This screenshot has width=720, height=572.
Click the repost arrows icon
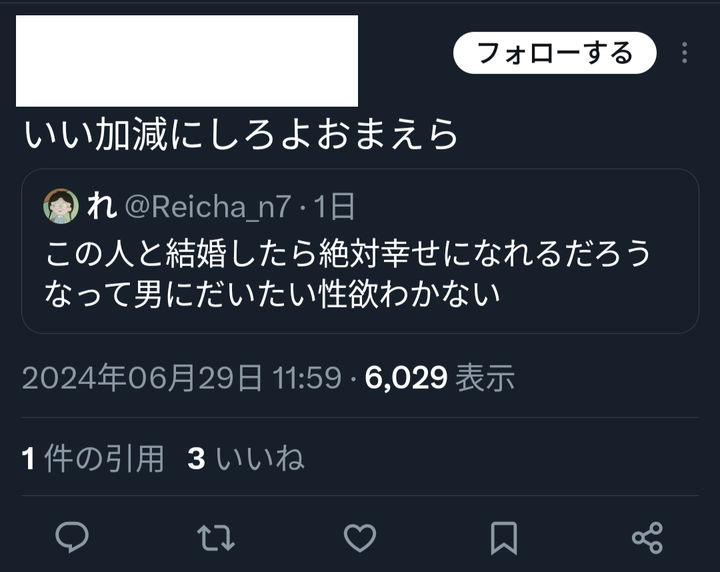tap(216, 538)
